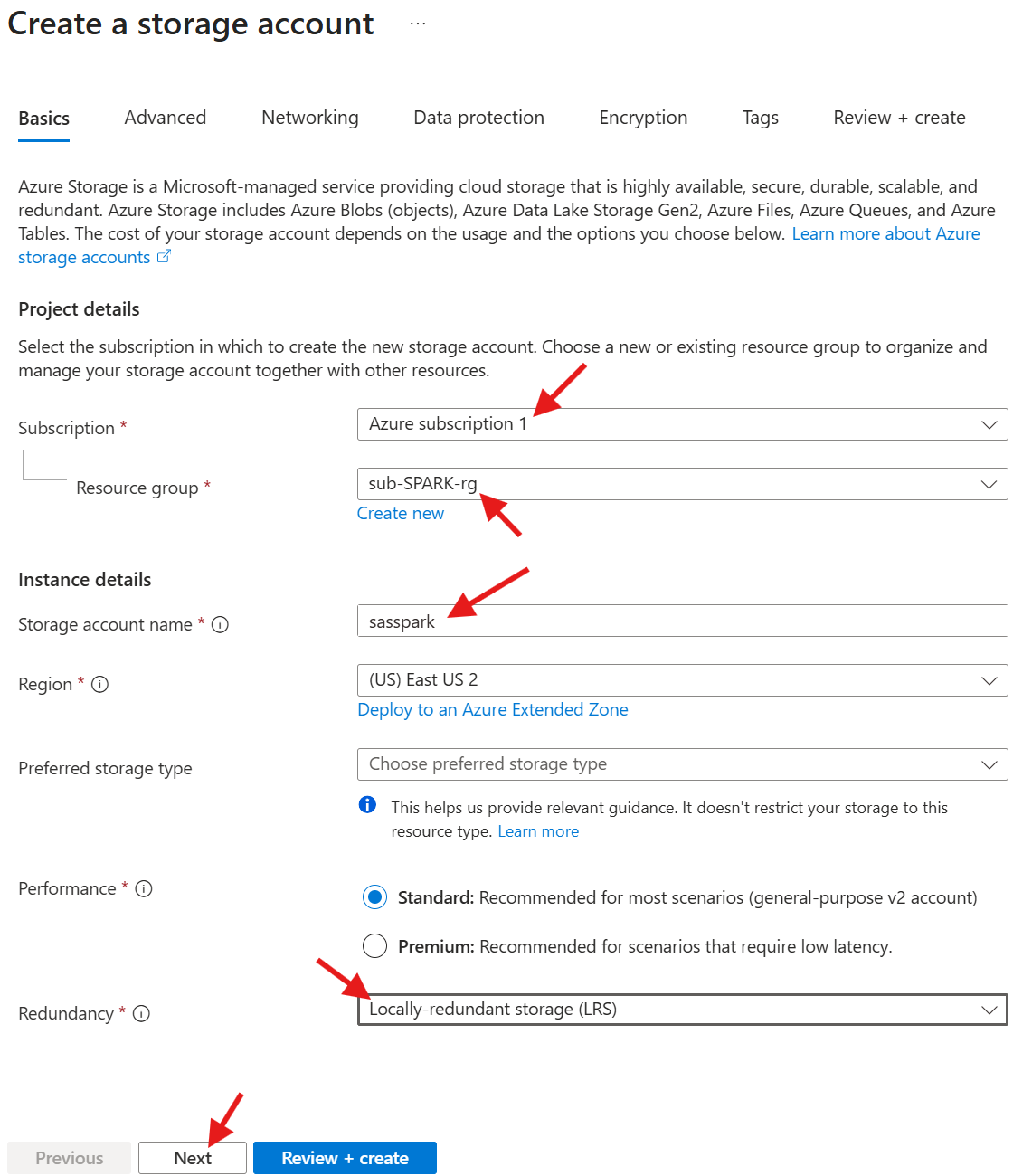The height and width of the screenshot is (1176, 1013).
Task: Click Deploy to an Azure Extended Zone link
Action: pyautogui.click(x=493, y=710)
